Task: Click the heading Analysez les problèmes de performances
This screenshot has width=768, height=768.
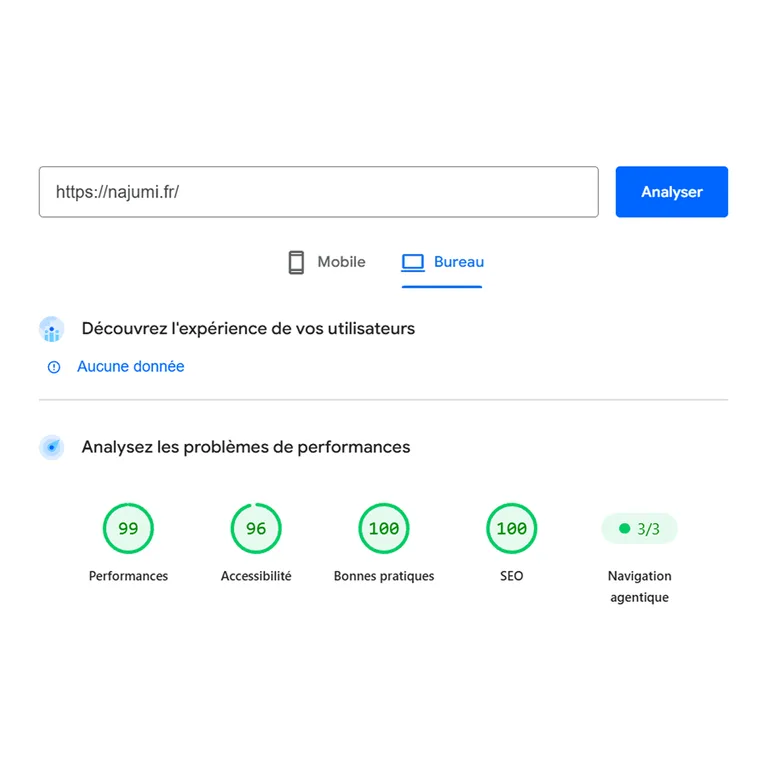Action: pos(246,447)
